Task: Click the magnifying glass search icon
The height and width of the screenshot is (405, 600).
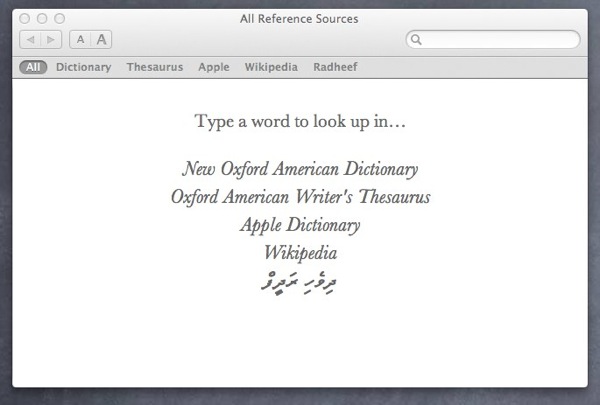Action: (416, 39)
